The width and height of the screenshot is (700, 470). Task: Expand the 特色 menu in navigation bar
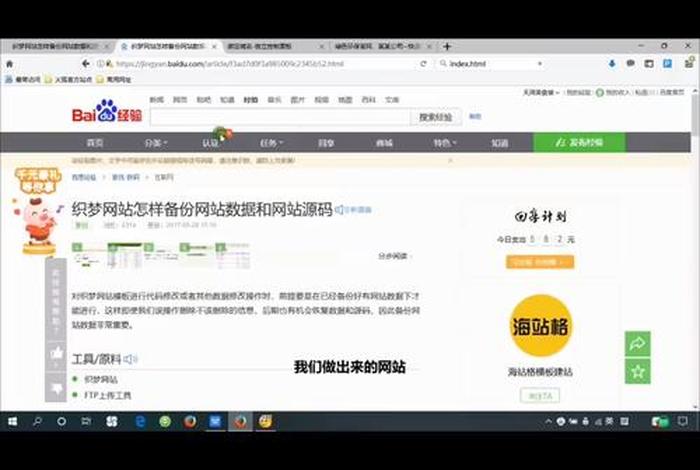pyautogui.click(x=445, y=143)
